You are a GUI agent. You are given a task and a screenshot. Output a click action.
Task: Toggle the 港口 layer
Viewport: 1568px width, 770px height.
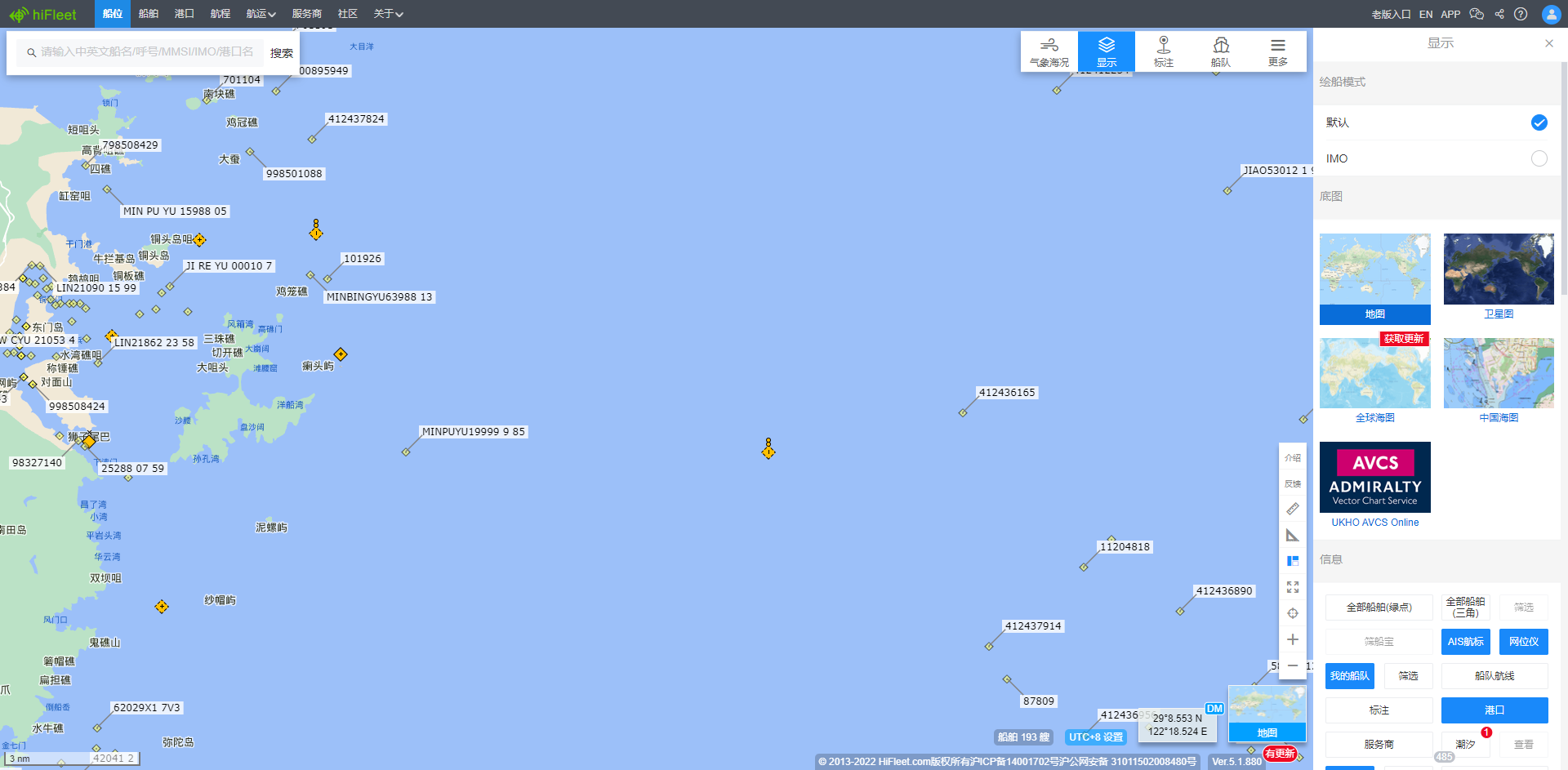(x=1494, y=710)
